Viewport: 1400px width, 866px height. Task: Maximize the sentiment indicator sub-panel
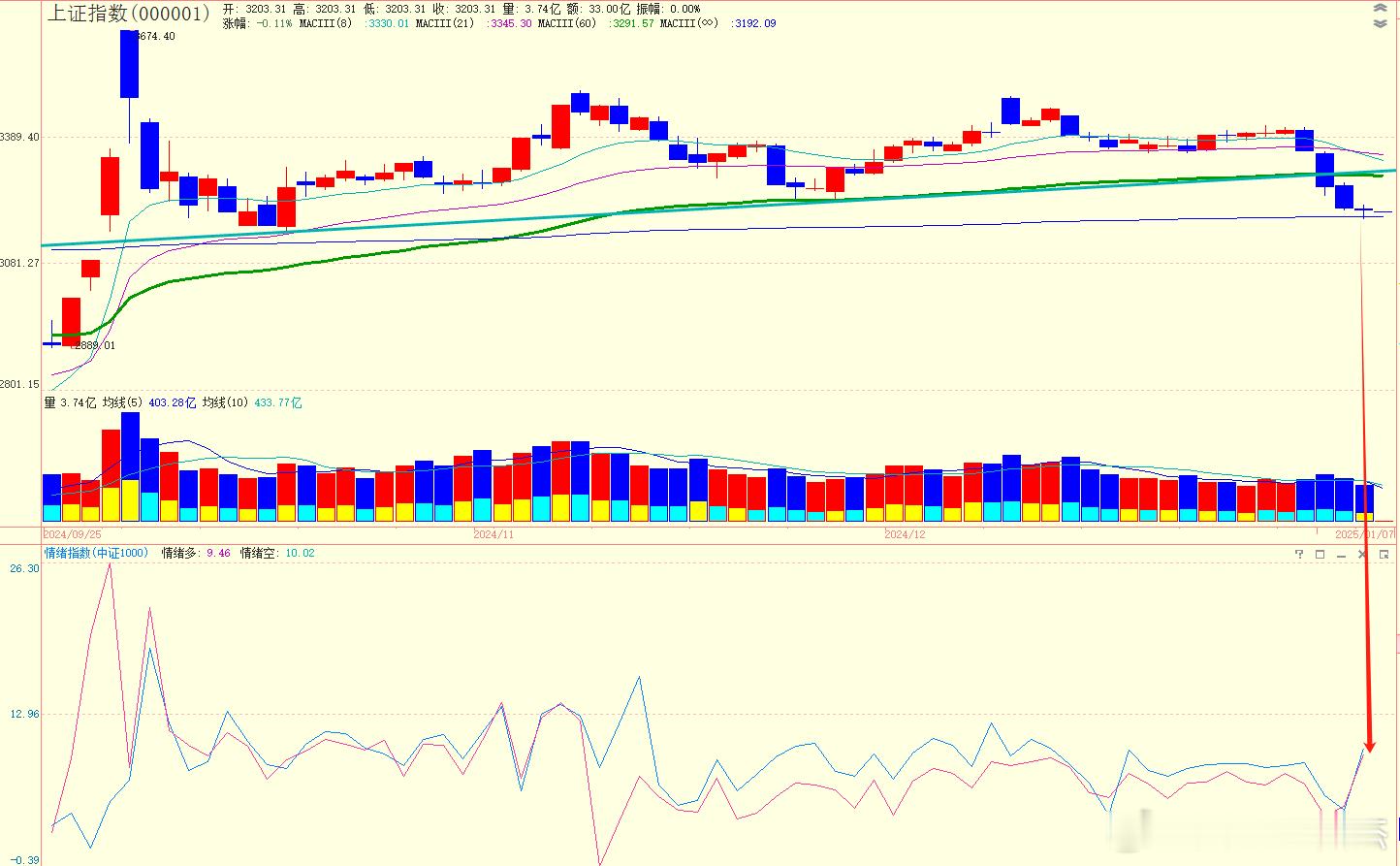[1320, 554]
